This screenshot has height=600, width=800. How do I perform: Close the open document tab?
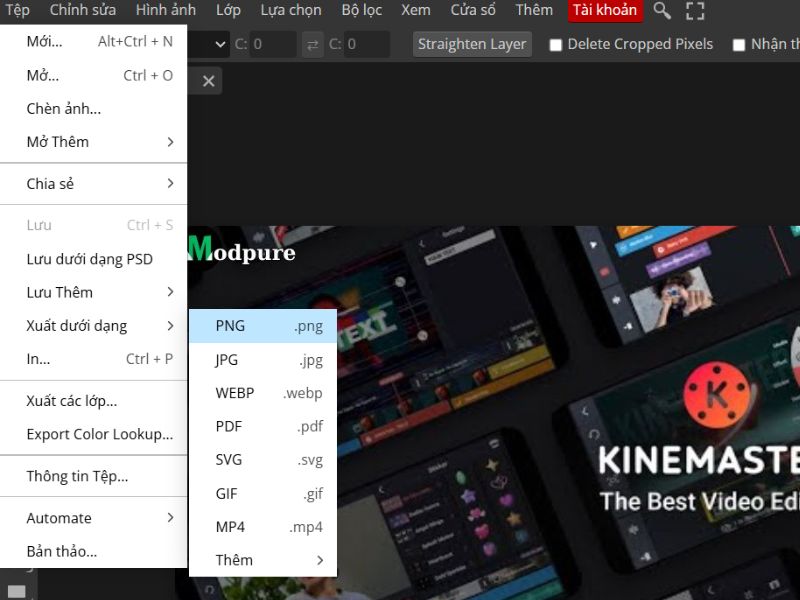click(x=208, y=81)
